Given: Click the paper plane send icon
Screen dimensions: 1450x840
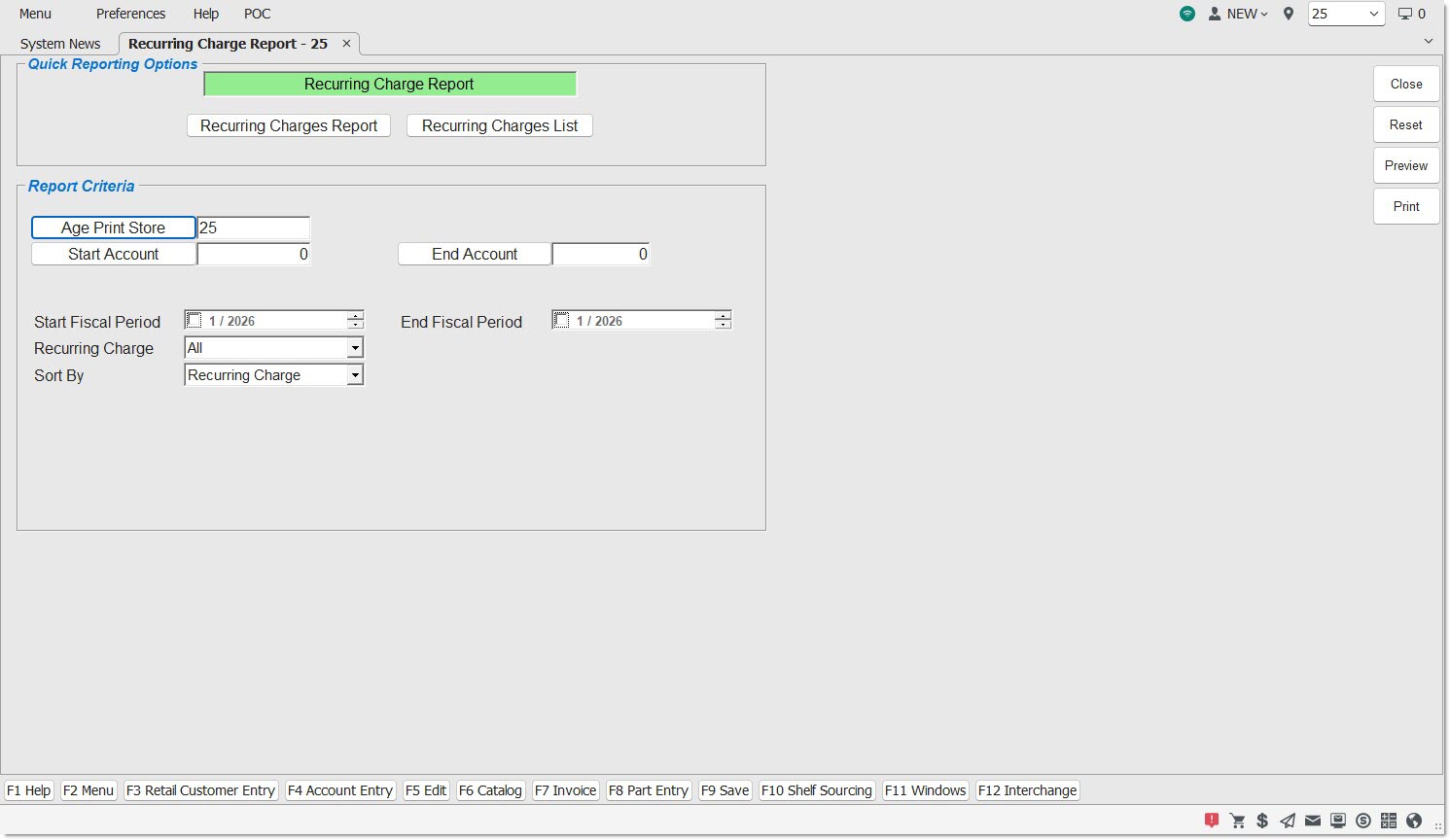Looking at the screenshot, I should click(x=1288, y=821).
